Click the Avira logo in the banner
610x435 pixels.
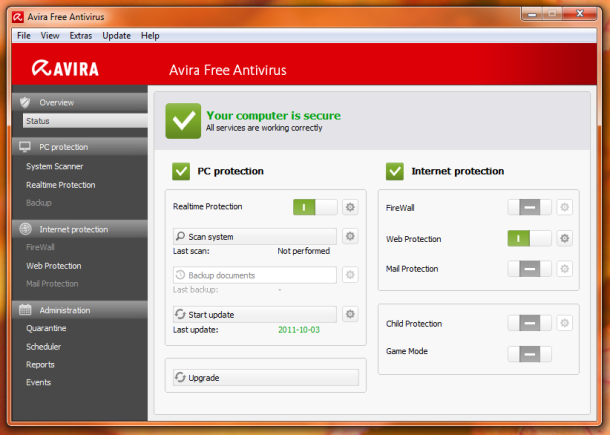(x=73, y=69)
